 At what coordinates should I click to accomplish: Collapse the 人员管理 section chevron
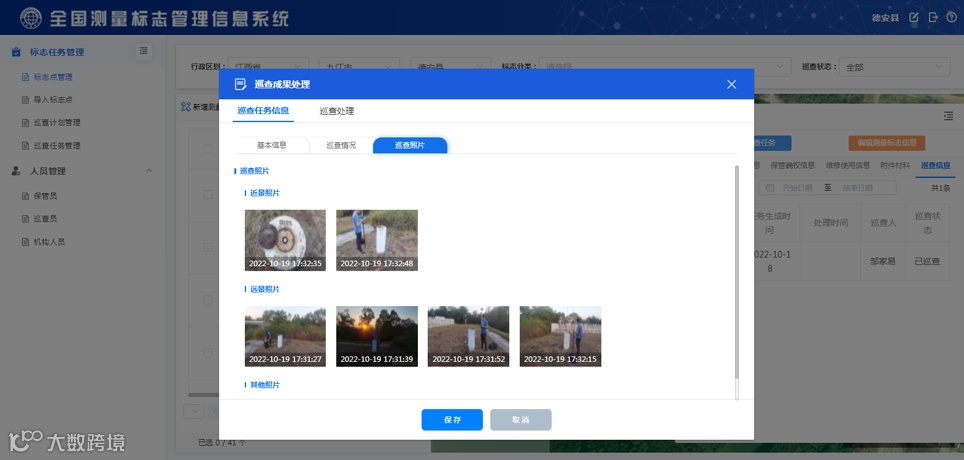[149, 171]
